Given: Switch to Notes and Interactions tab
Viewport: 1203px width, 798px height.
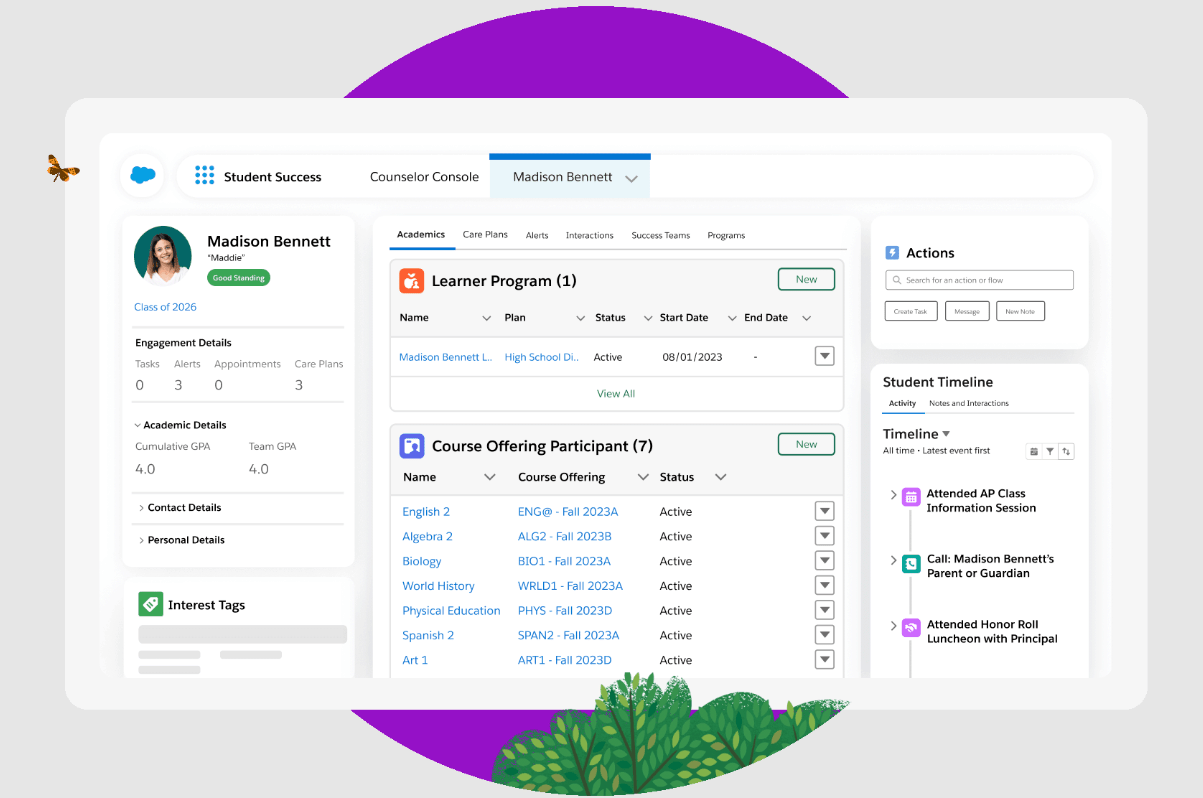Looking at the screenshot, I should [x=968, y=404].
